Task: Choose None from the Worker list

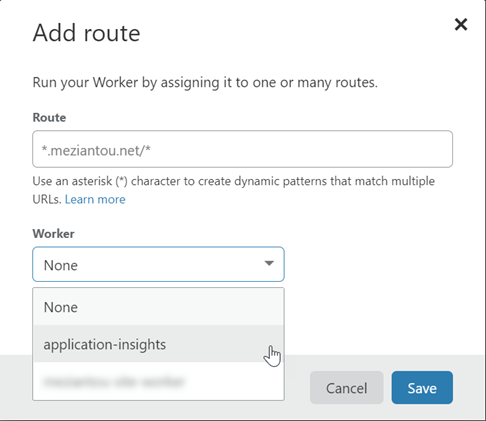Action: pyautogui.click(x=158, y=307)
